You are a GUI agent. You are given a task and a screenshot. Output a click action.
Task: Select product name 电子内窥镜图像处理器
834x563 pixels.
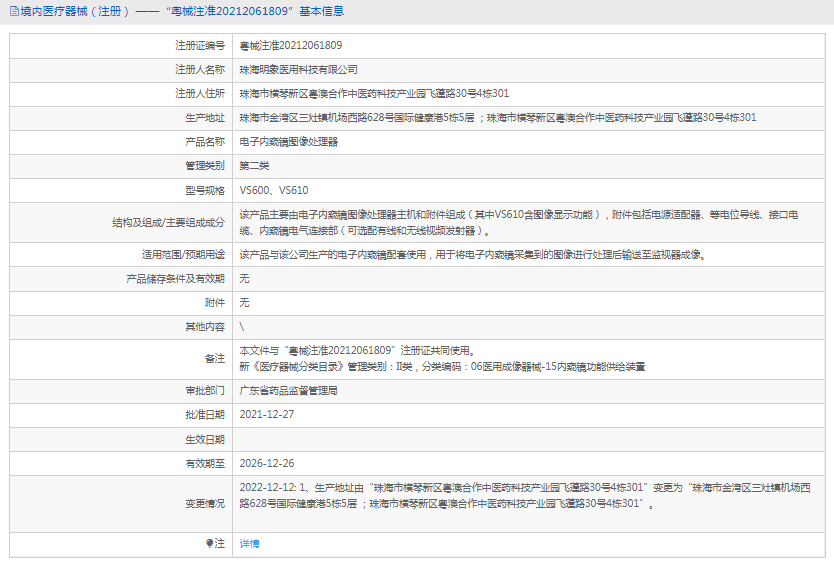[289, 142]
